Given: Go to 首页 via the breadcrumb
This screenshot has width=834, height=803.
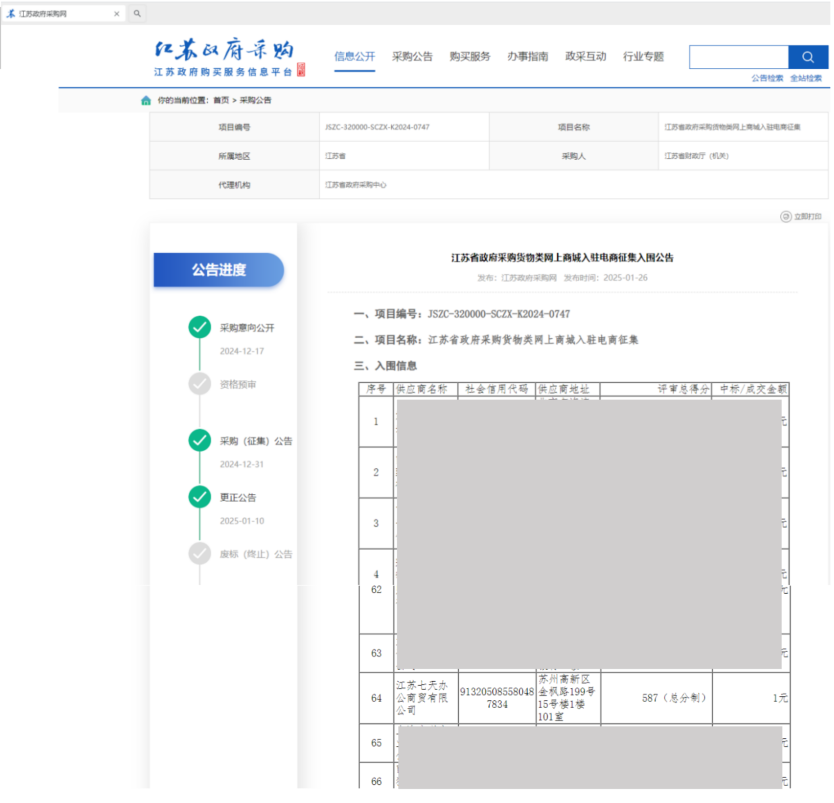Looking at the screenshot, I should tap(221, 101).
